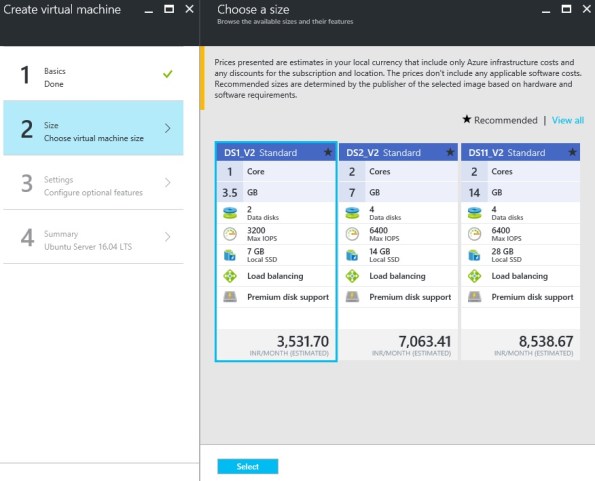This screenshot has height=481, width=595.
Task: Click the 3200 Max IOPS value
Action: [256, 230]
